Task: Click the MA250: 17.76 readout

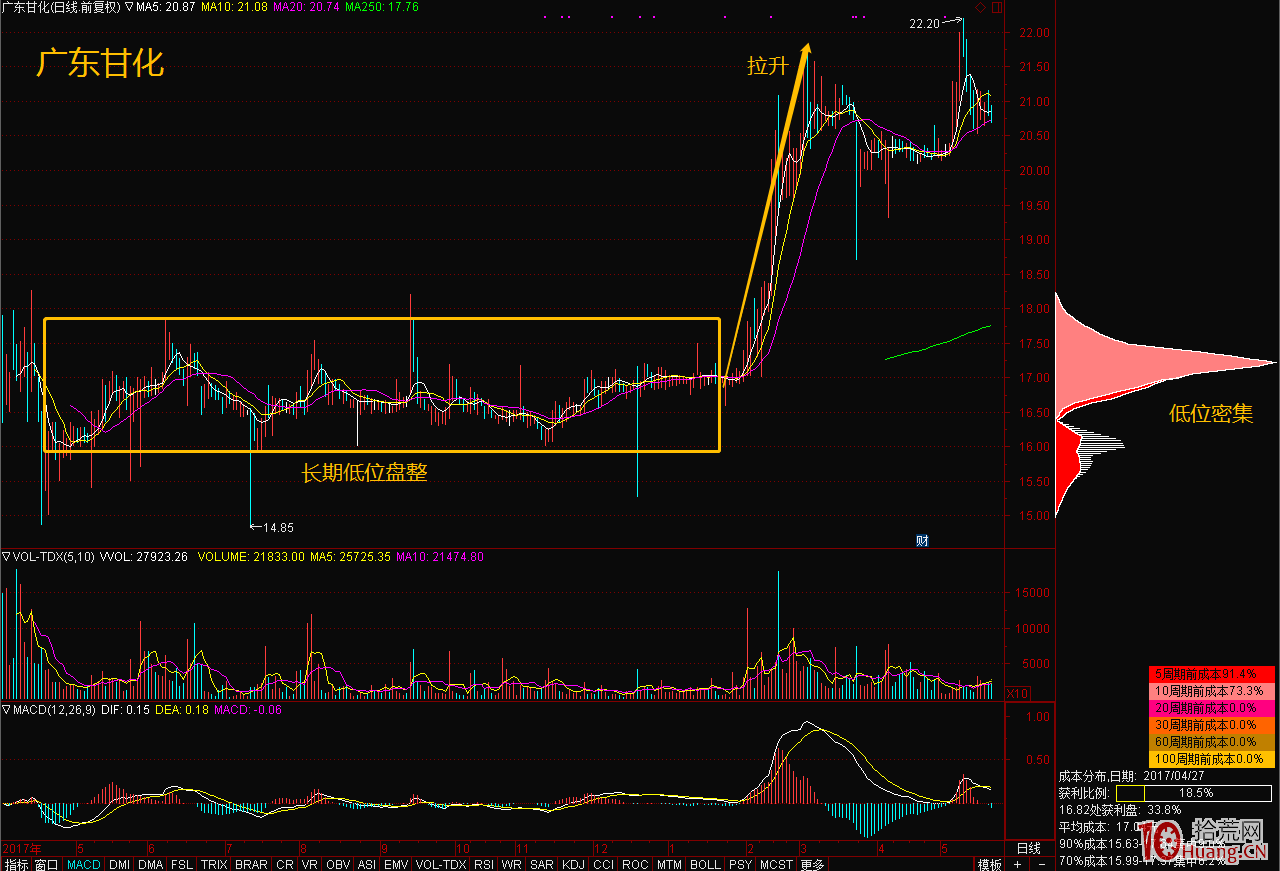Action: point(382,7)
